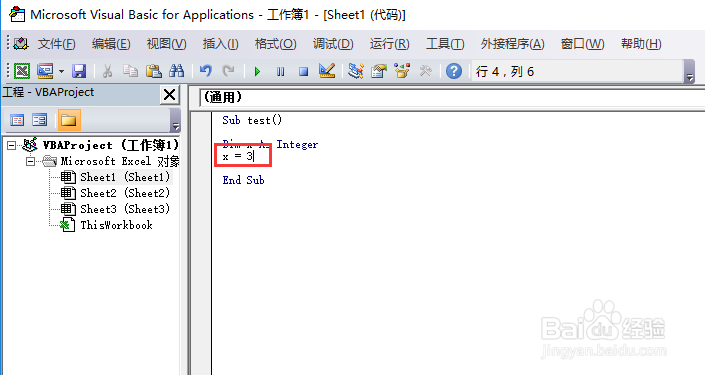This screenshot has height=375, width=705.
Task: Click the View Microsoft Excel toolbar icon
Action: (22, 71)
